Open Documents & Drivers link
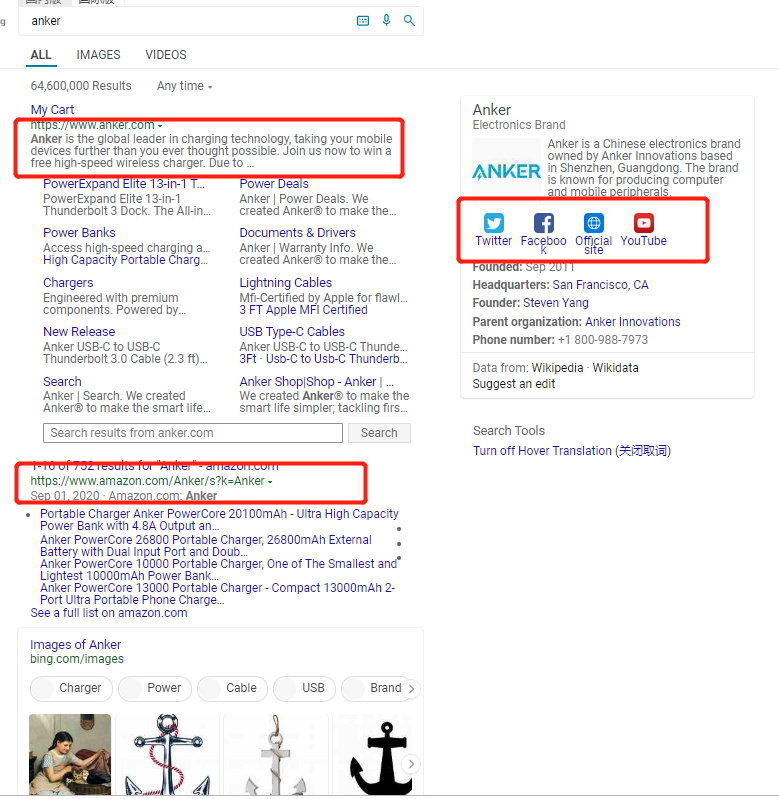 point(298,233)
